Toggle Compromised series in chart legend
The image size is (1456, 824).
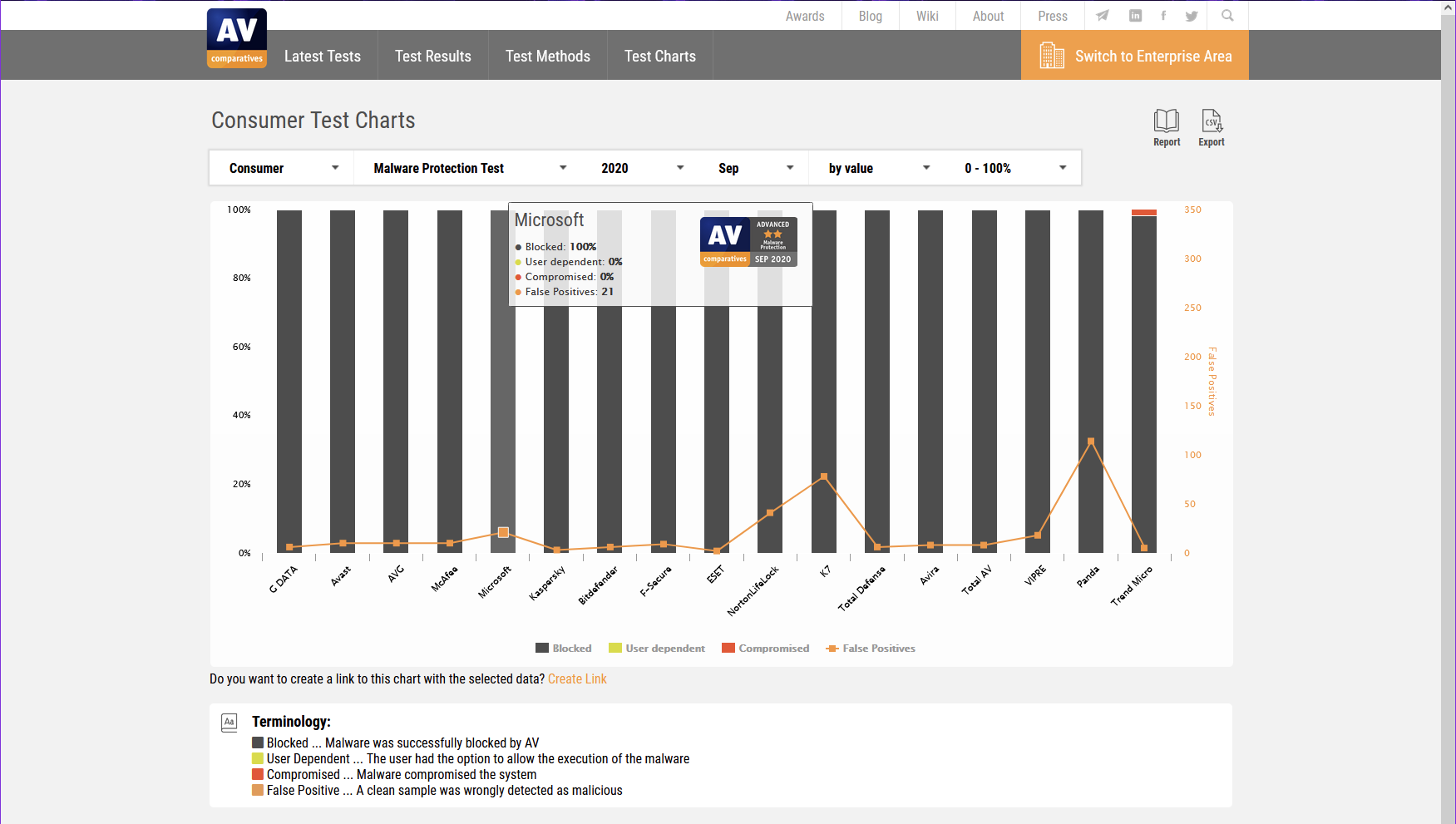point(765,649)
